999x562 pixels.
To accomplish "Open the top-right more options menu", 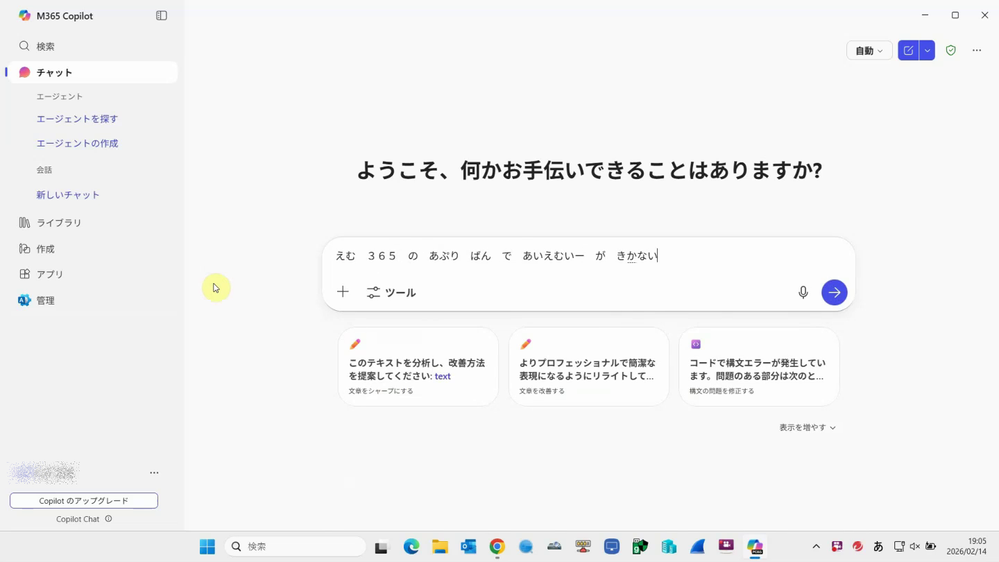I will point(977,50).
